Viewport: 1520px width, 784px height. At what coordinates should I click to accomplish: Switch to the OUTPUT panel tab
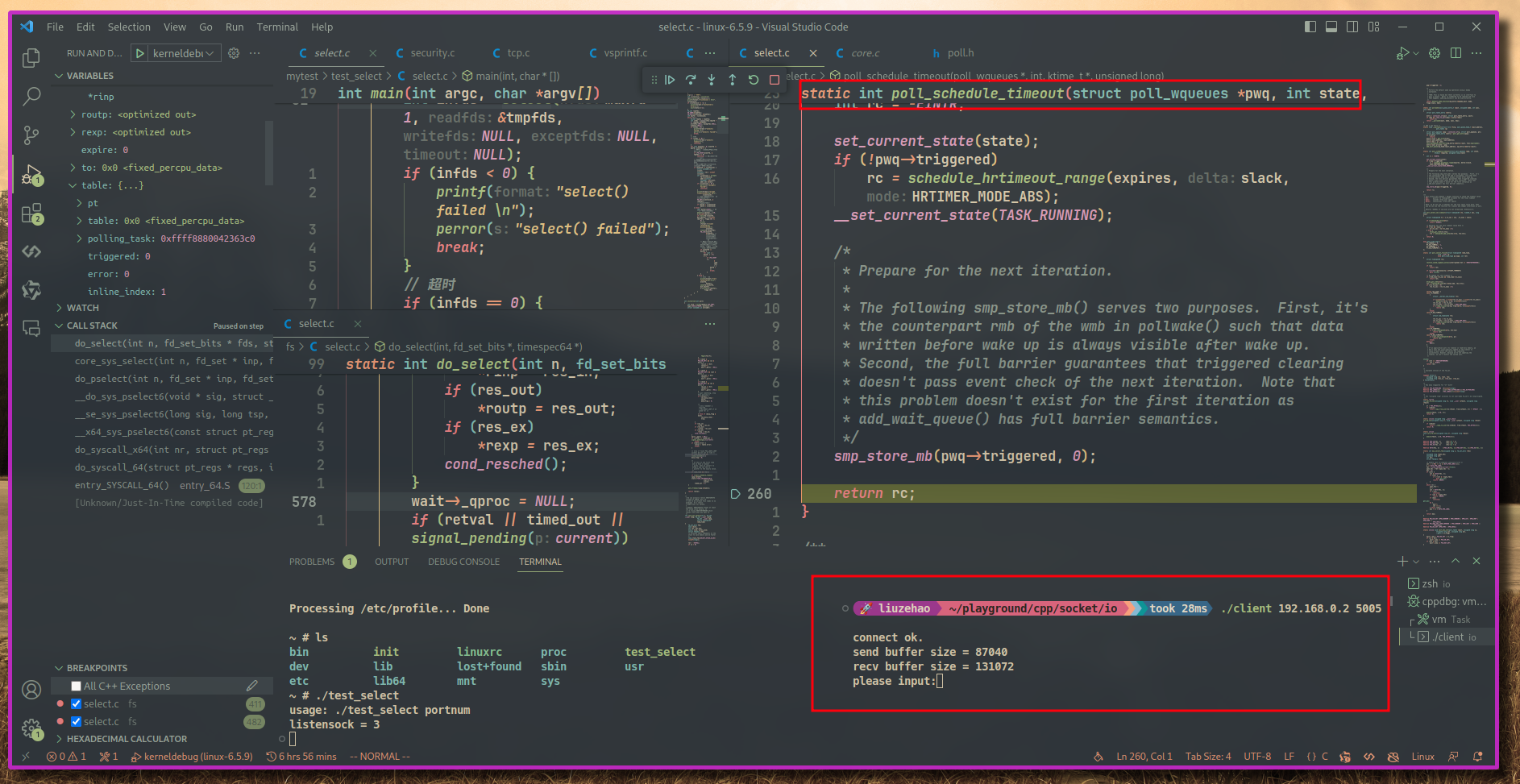coord(392,562)
